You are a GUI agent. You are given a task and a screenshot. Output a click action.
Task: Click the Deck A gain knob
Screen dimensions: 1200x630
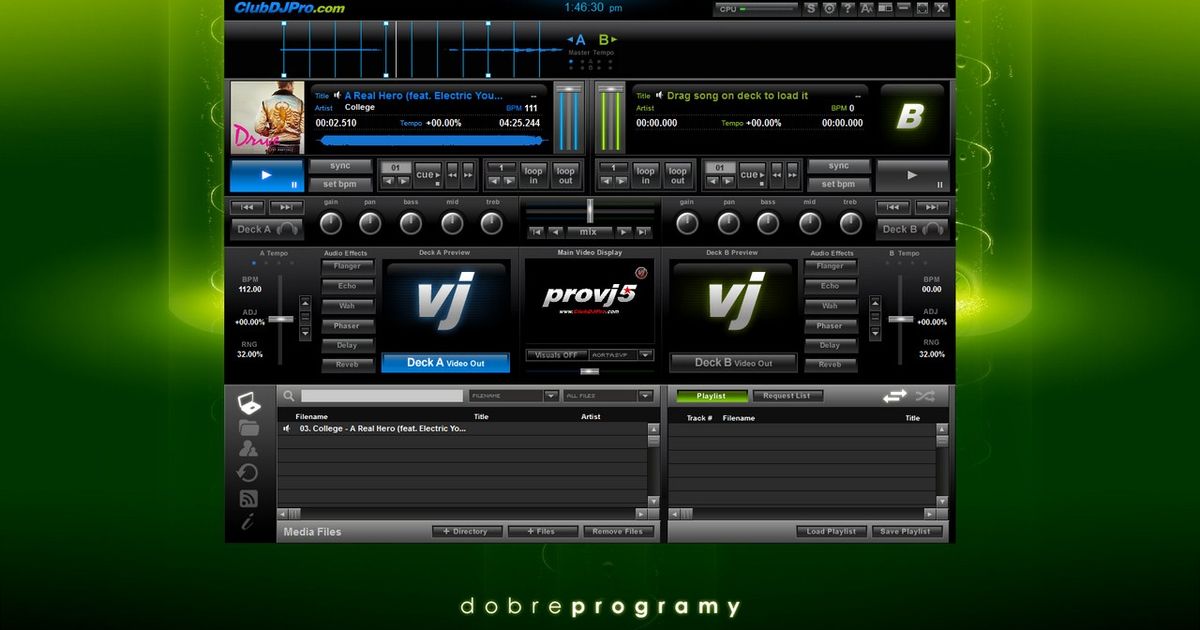(x=331, y=223)
